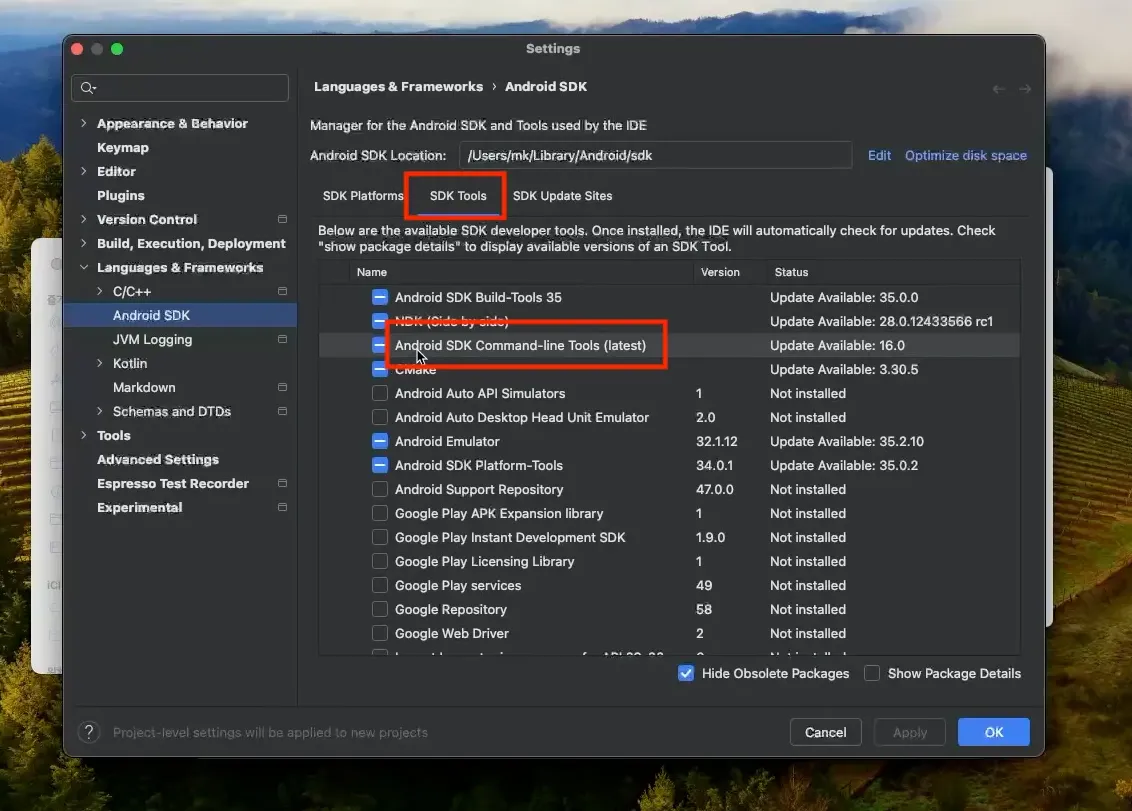Click the back navigation arrow icon

click(998, 89)
